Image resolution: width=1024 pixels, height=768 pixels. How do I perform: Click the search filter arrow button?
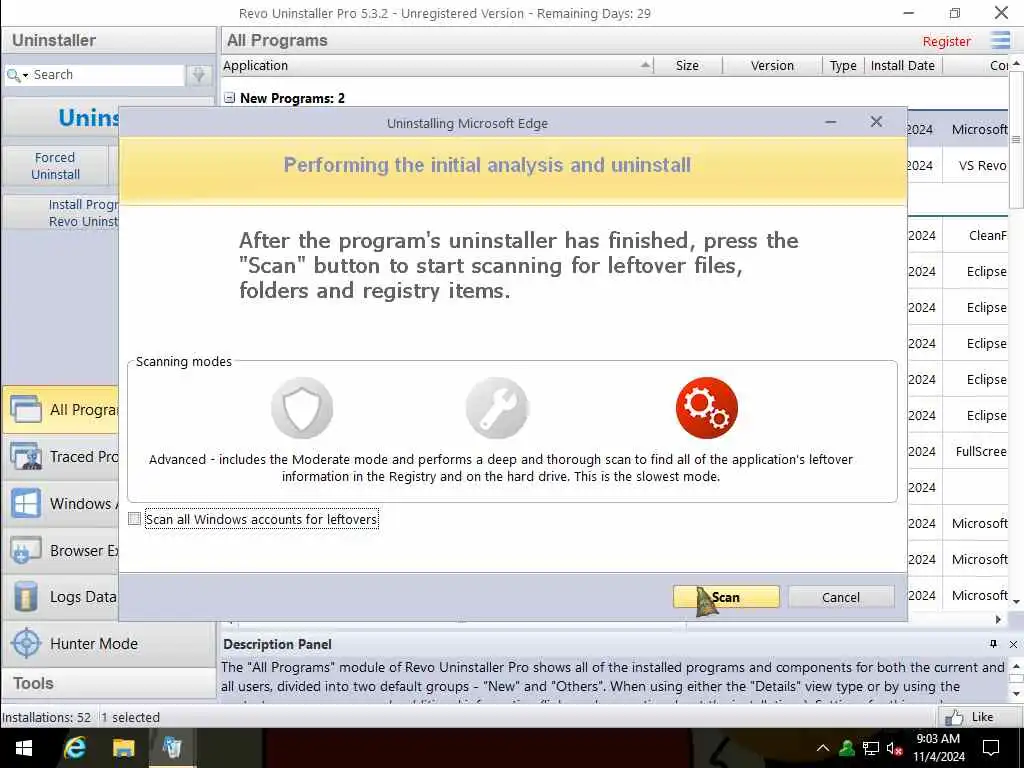[199, 75]
